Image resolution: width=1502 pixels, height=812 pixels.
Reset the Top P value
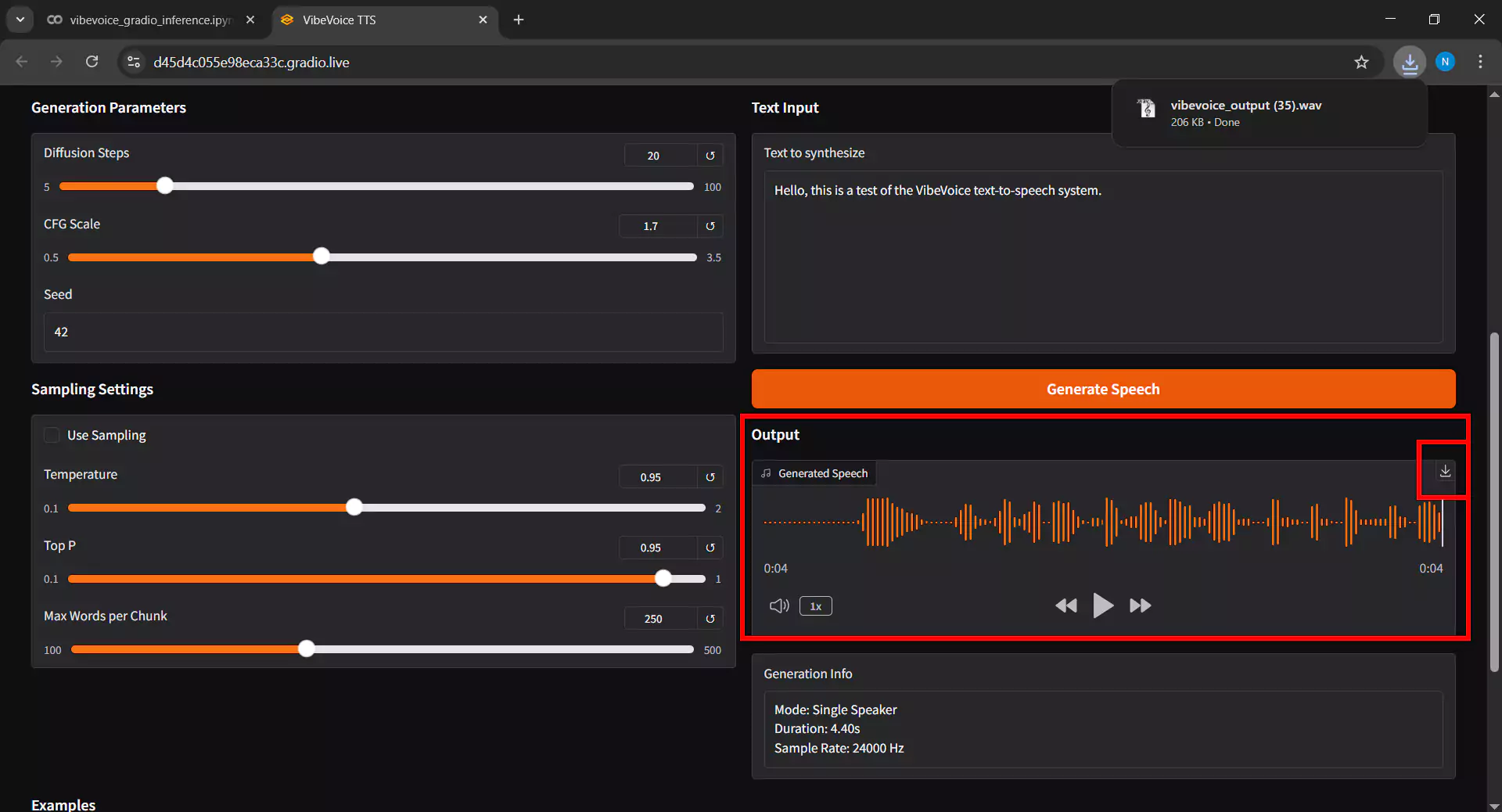point(709,548)
